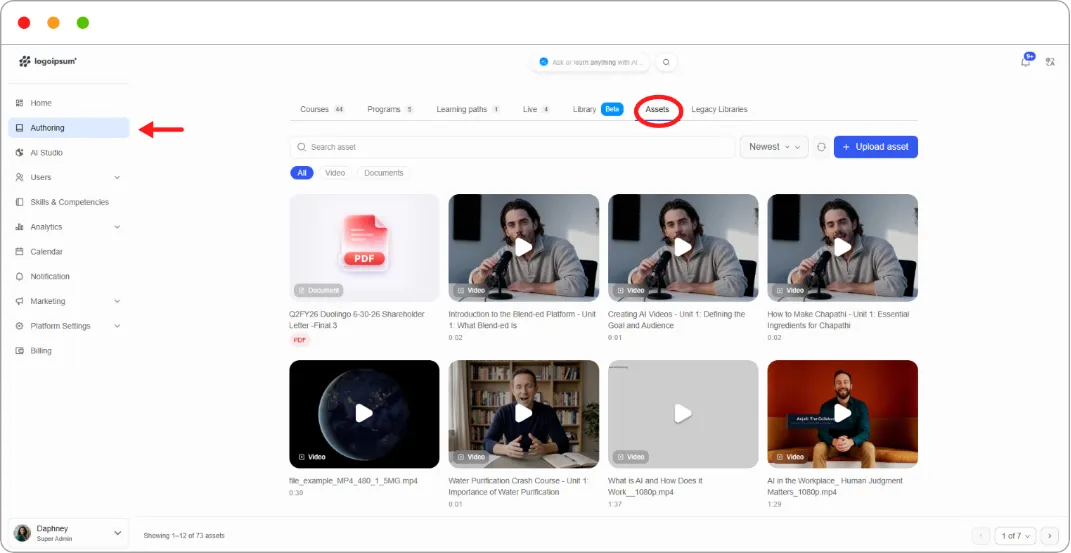Expand the Analytics sidebar menu
Image resolution: width=1071 pixels, height=553 pixels.
[117, 227]
